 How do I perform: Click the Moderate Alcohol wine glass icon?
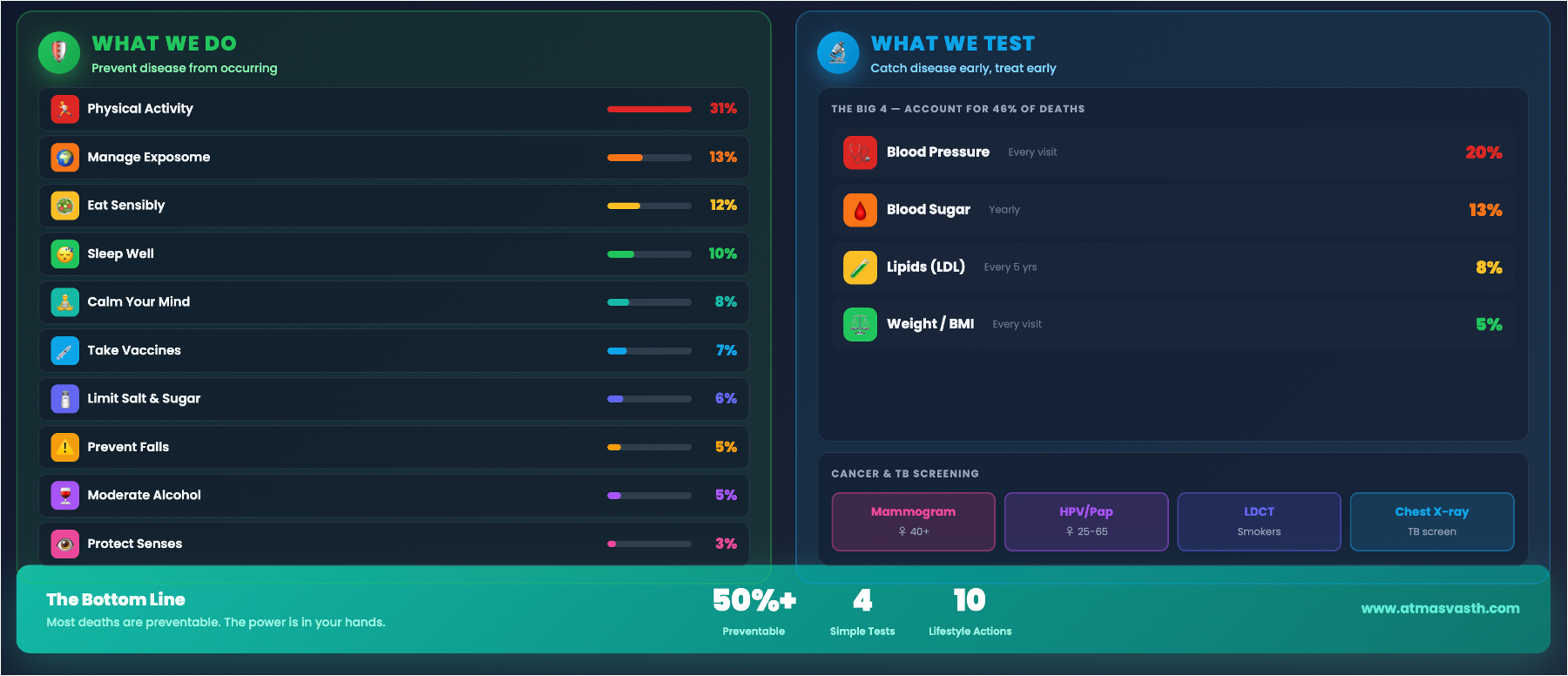point(64,496)
